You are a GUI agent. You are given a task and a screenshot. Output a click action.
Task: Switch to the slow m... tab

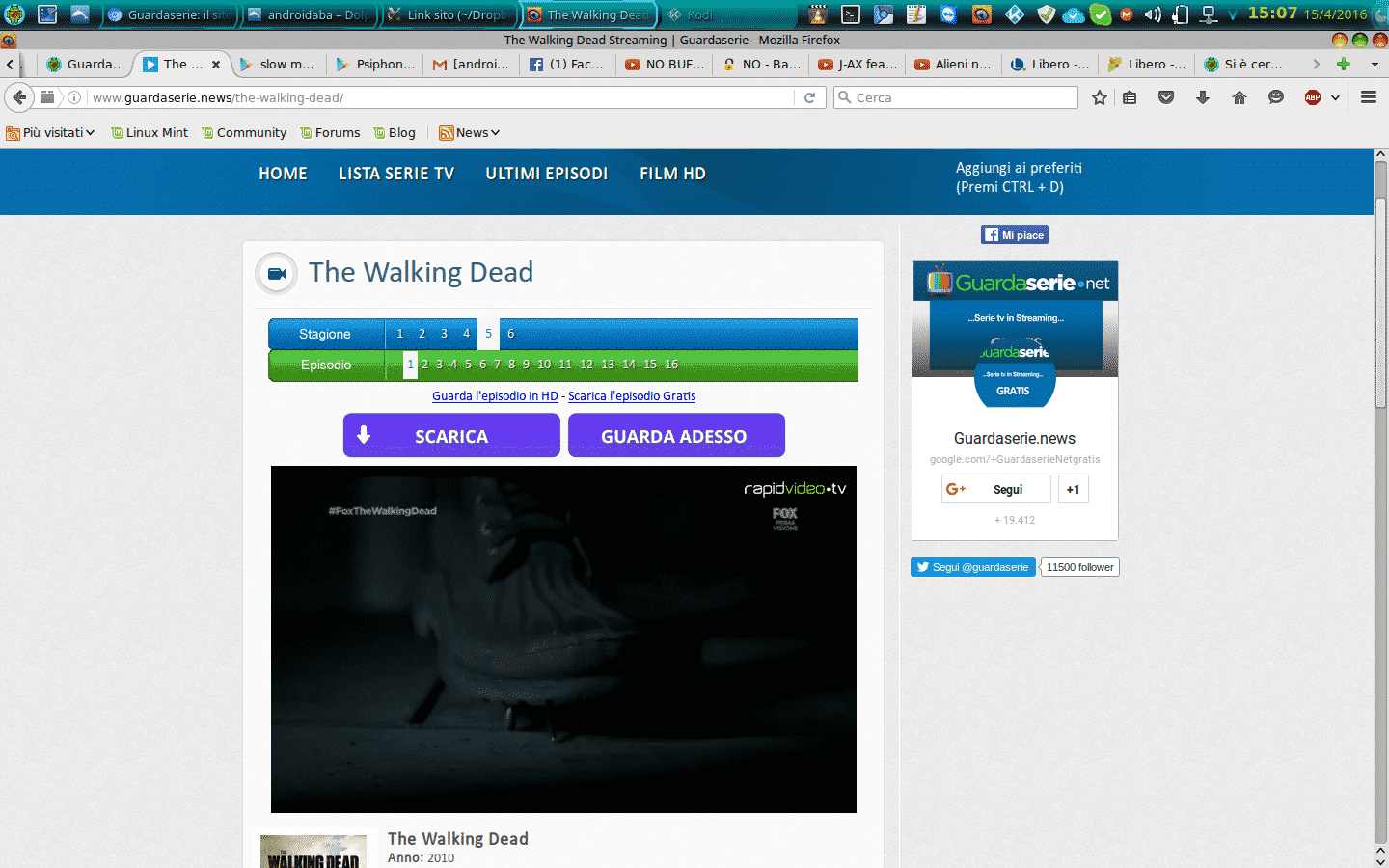[277, 64]
